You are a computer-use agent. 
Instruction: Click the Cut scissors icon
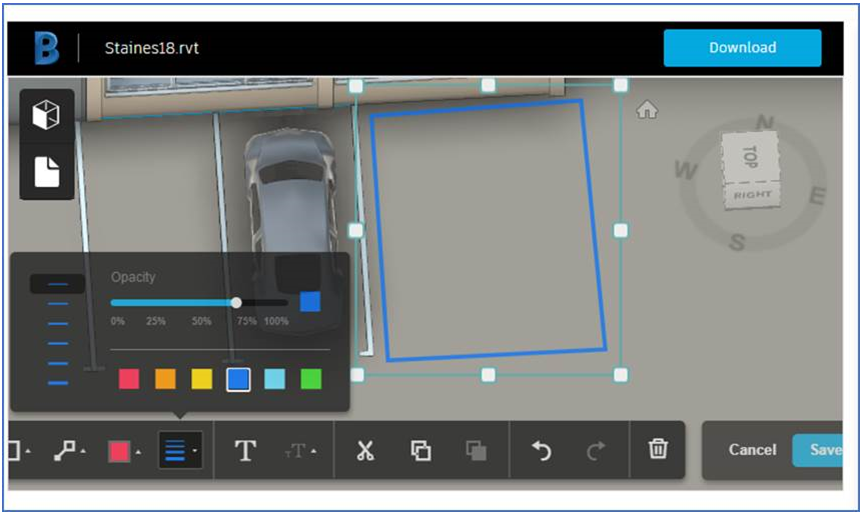click(365, 451)
